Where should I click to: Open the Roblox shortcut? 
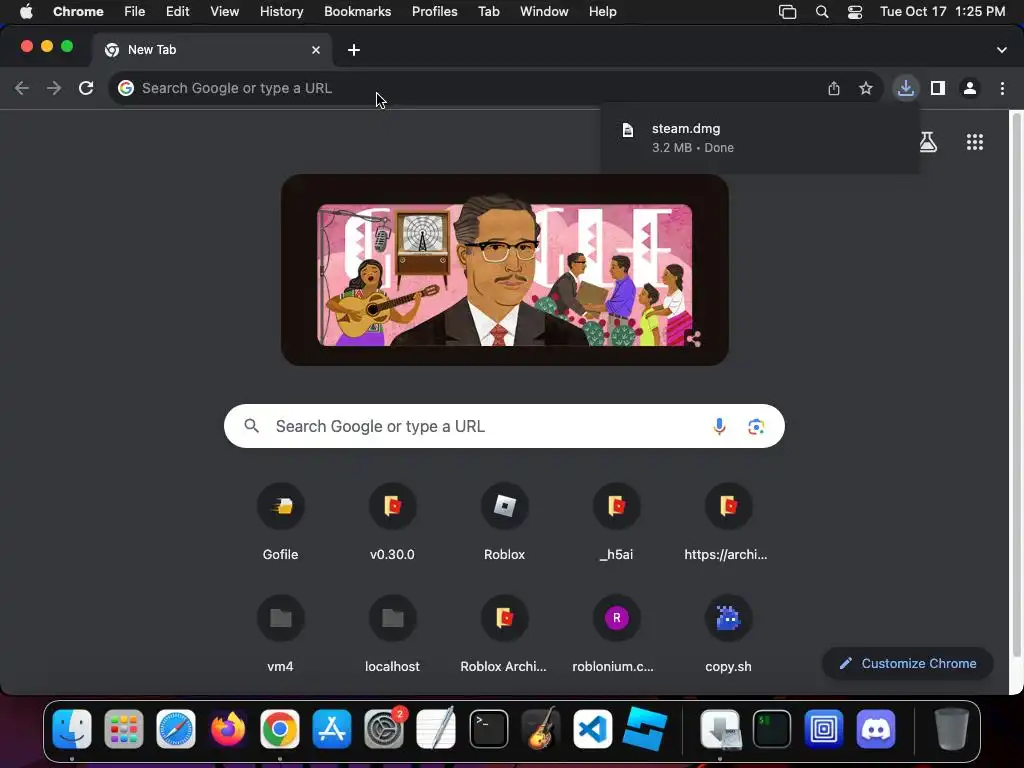(x=504, y=522)
